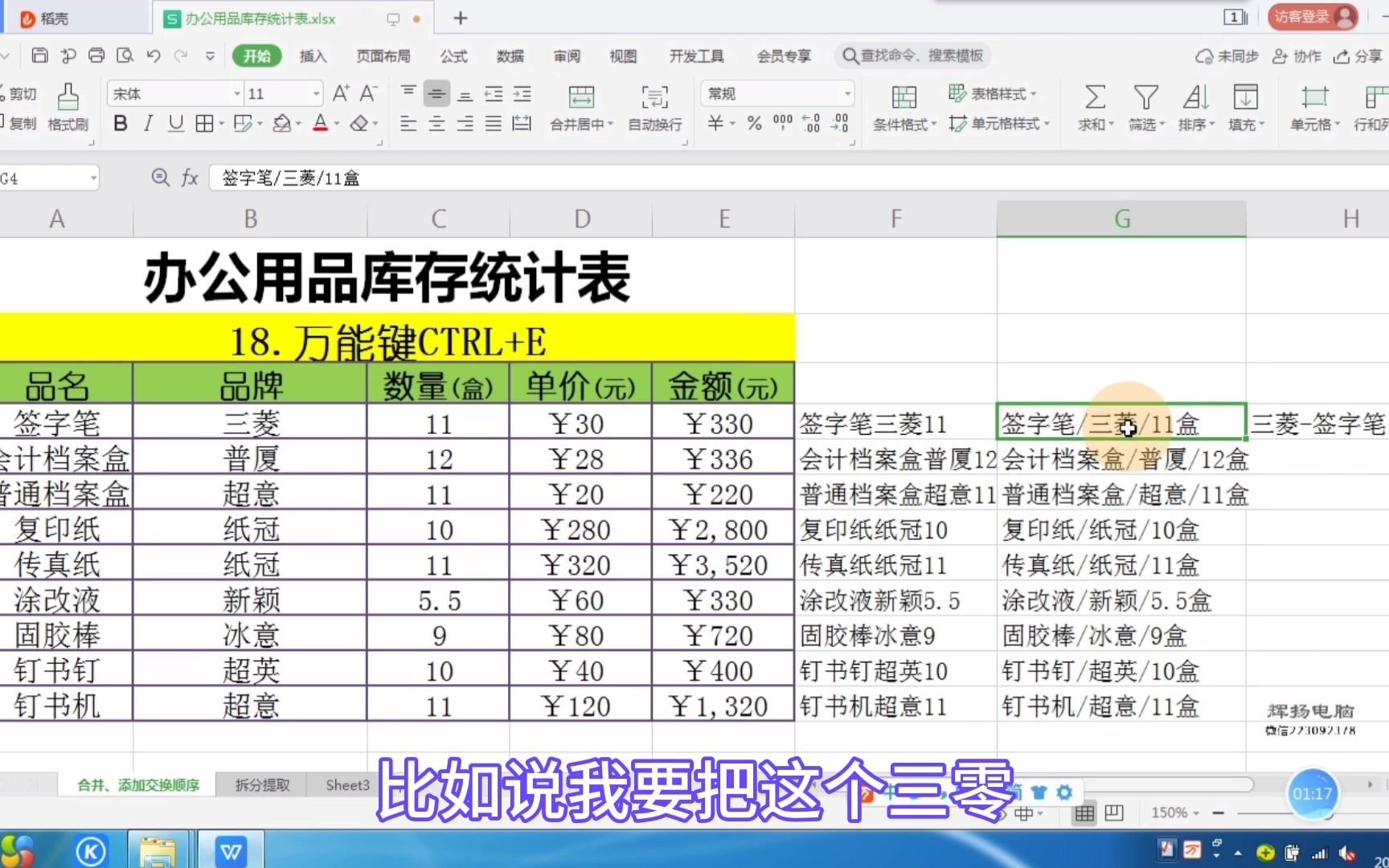Image resolution: width=1389 pixels, height=868 pixels.
Task: Open the font color swatch
Action: pyautogui.click(x=320, y=124)
